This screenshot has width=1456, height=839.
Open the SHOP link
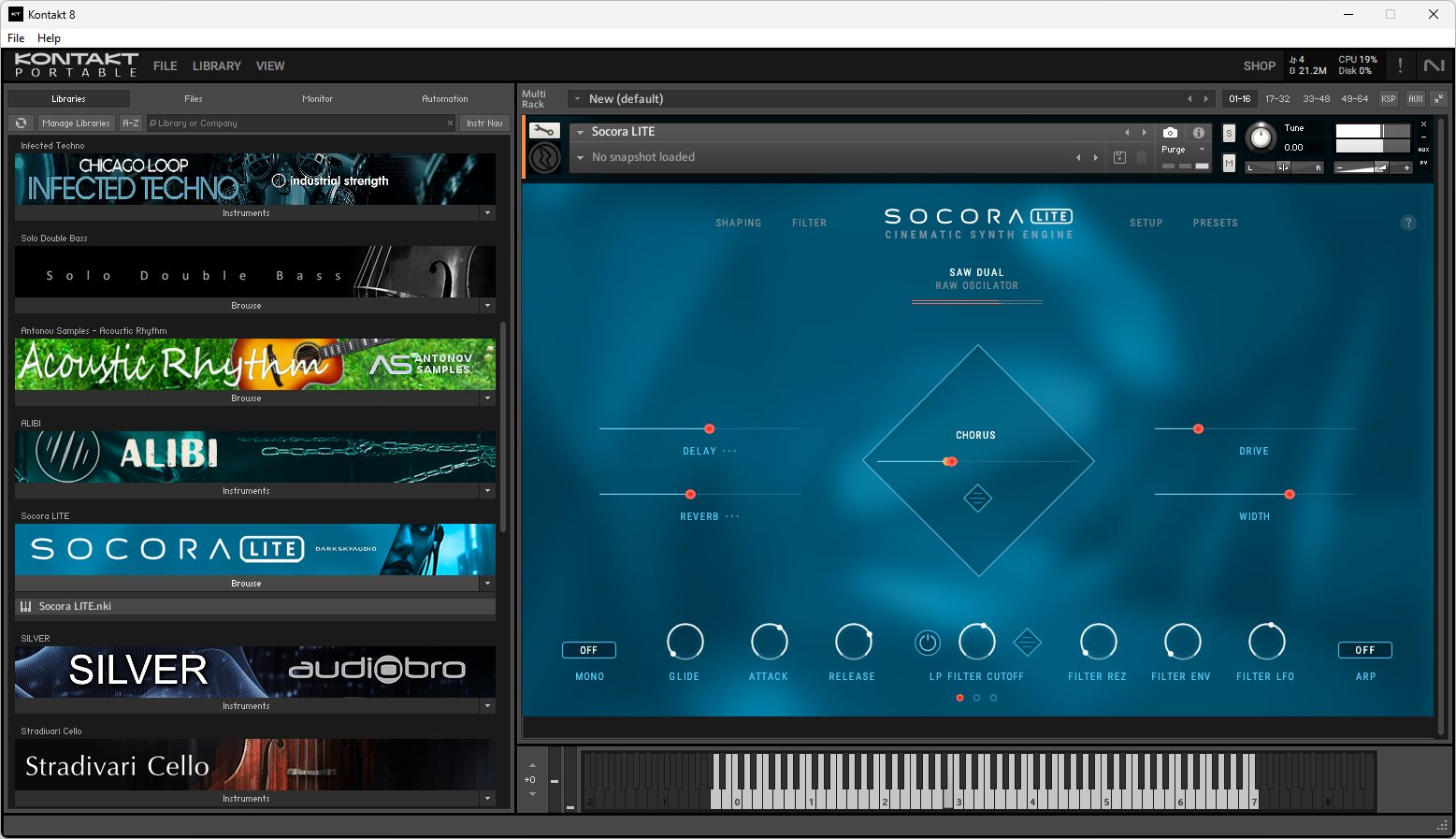(1260, 66)
